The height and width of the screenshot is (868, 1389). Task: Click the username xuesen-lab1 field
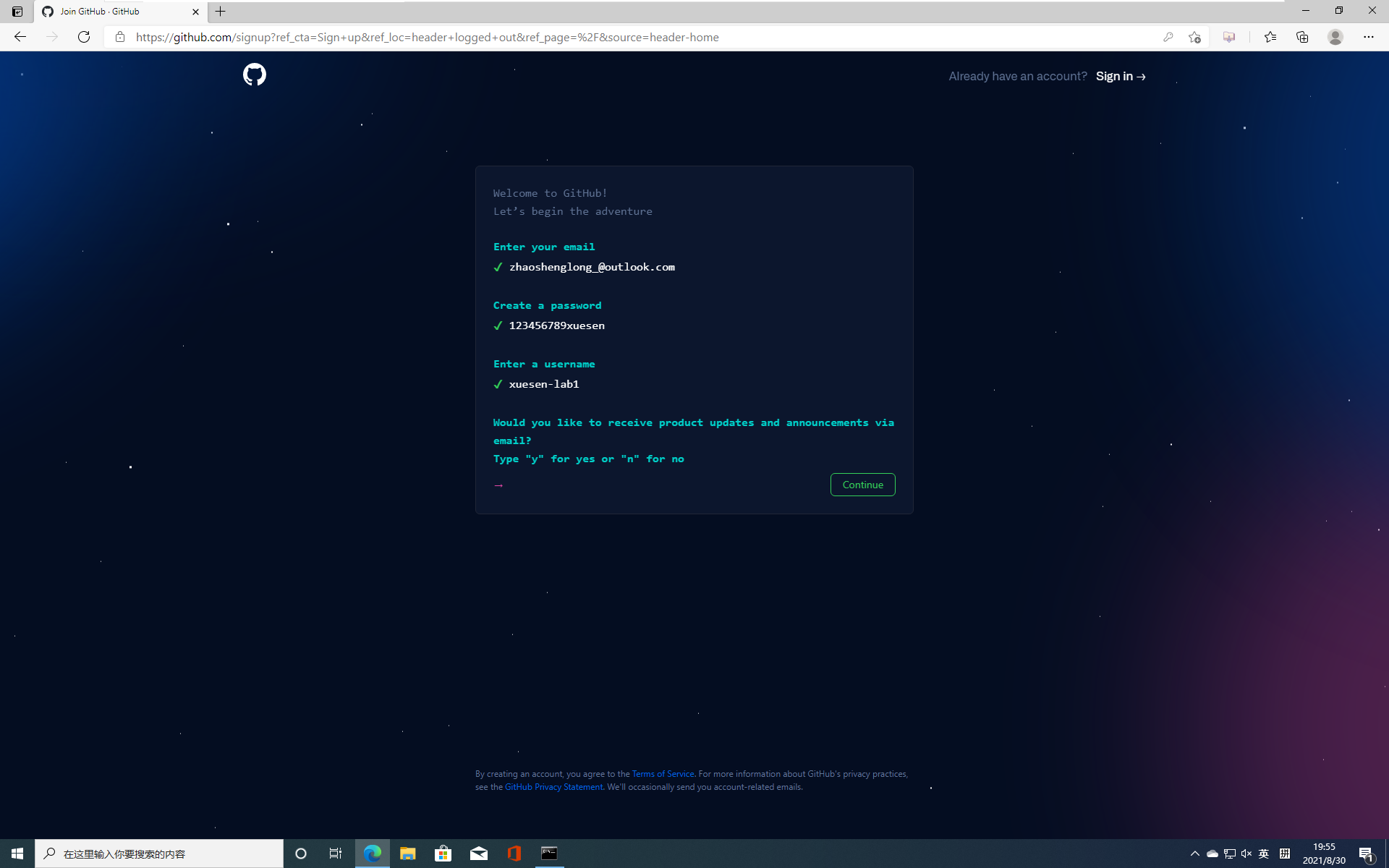click(x=544, y=384)
